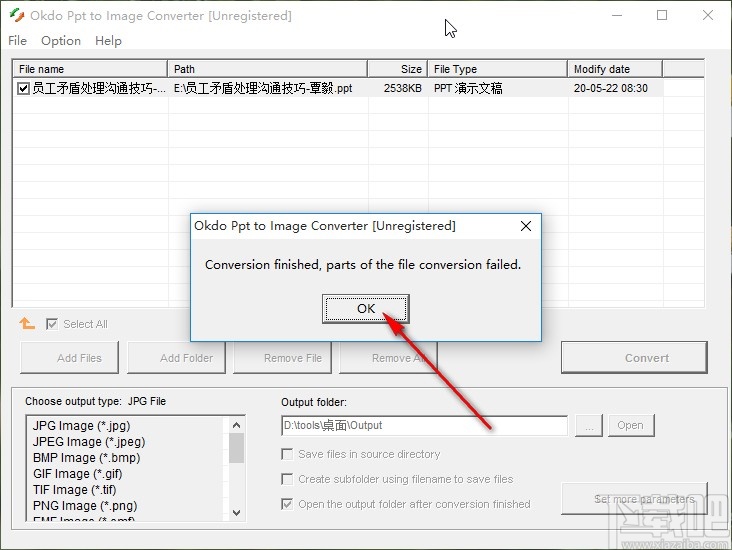Click the orange move-up arrow icon
Viewport: 732px width, 550px height.
27,323
